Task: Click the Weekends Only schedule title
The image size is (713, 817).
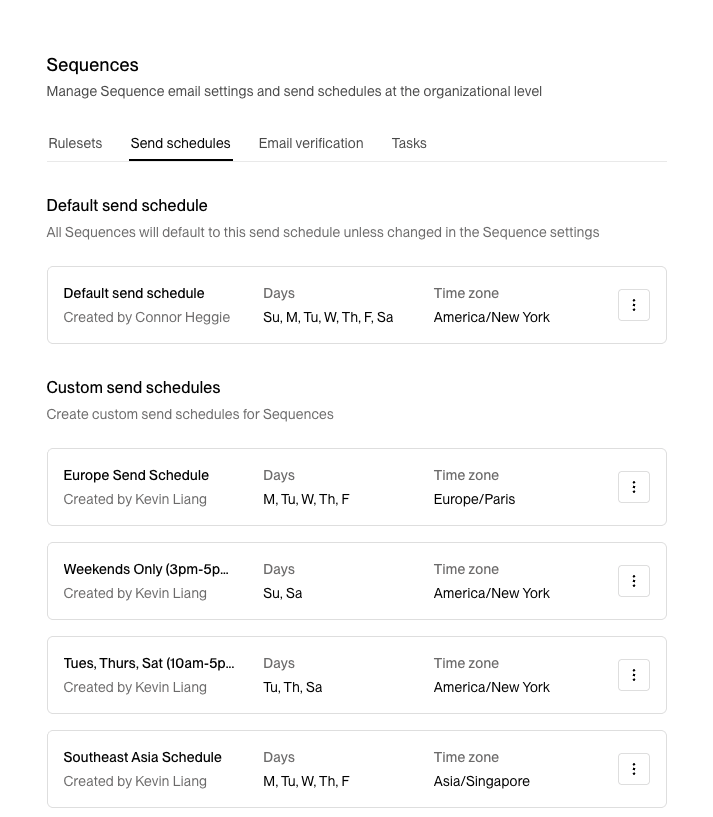Action: [x=146, y=569]
